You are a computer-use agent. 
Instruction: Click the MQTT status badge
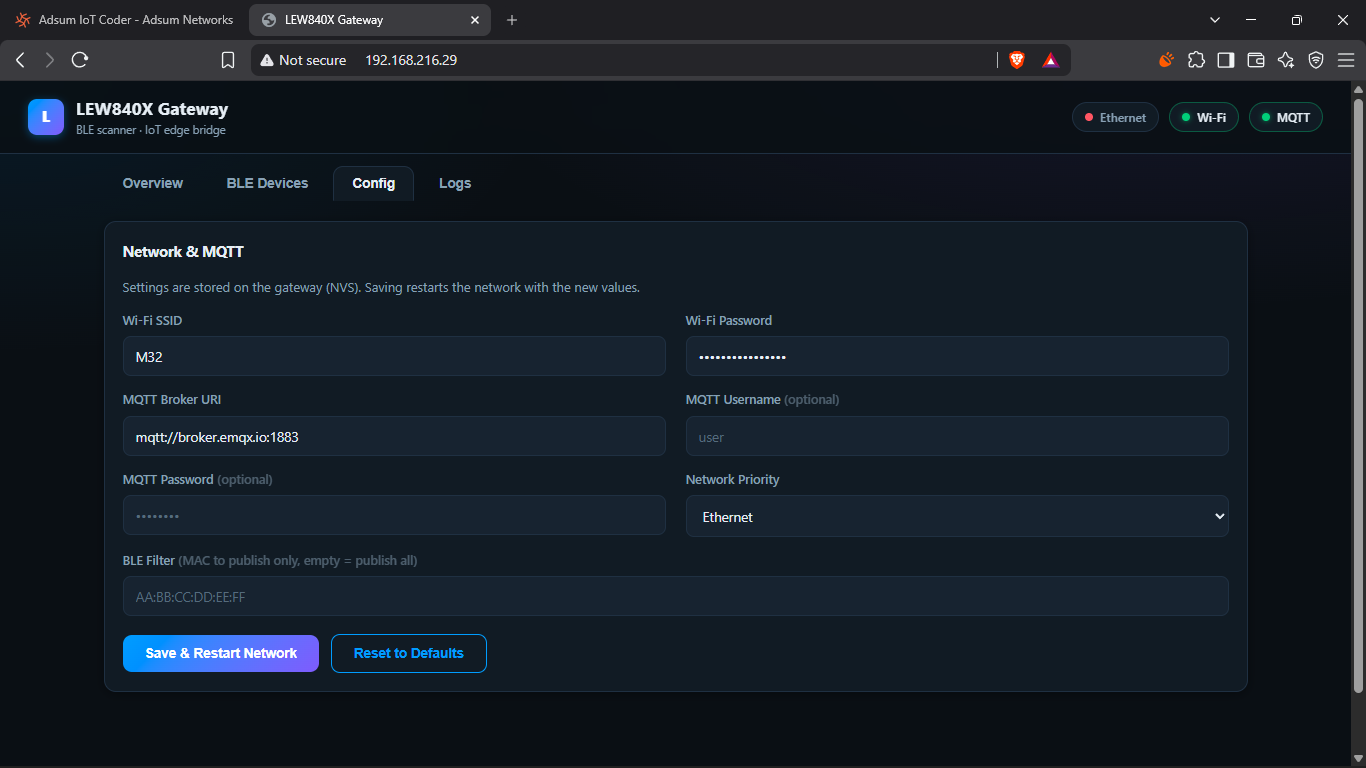coord(1286,117)
